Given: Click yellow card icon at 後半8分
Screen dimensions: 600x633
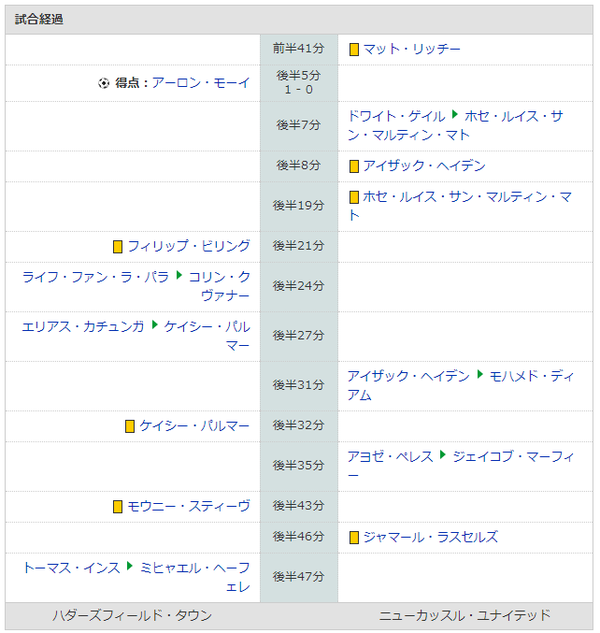Looking at the screenshot, I should coord(354,166).
